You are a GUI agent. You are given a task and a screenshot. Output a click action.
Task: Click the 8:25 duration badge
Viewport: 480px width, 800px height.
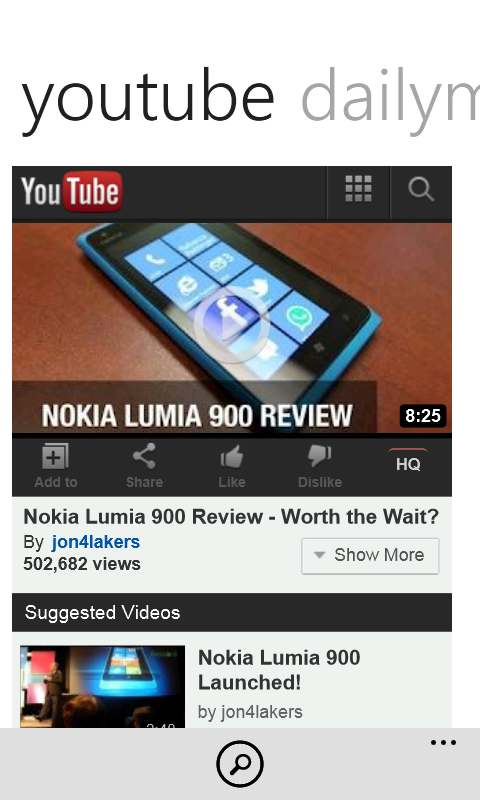(x=423, y=416)
